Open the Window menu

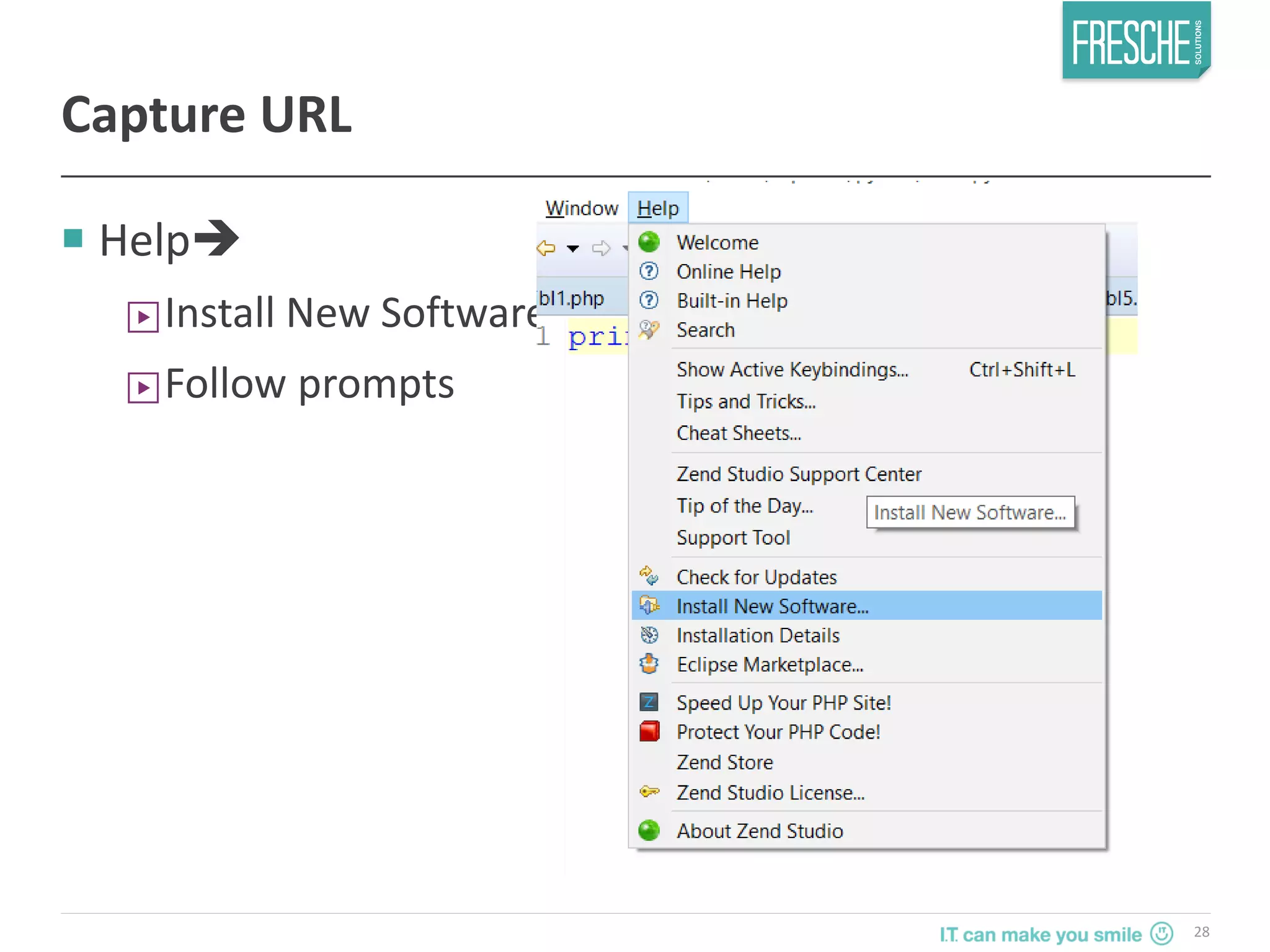coord(582,208)
